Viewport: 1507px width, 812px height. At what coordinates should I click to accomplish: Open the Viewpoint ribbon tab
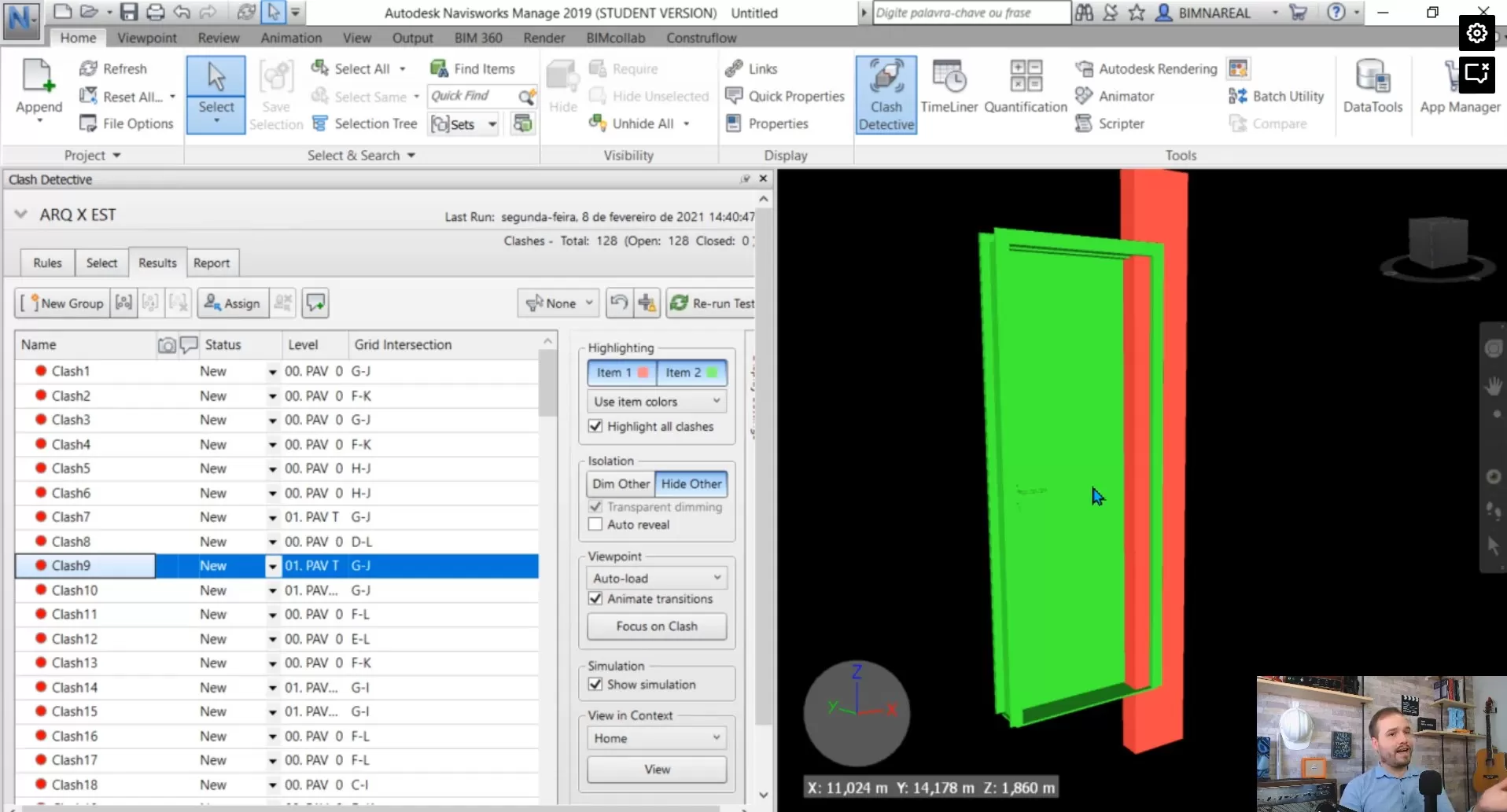[x=147, y=38]
